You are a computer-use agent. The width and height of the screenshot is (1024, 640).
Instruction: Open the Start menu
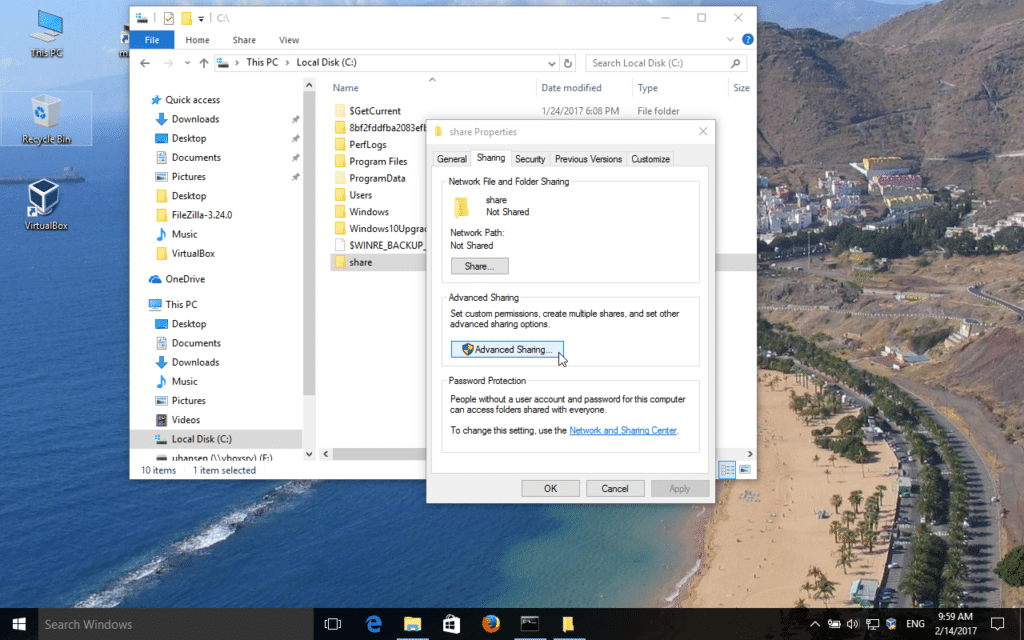[18, 623]
